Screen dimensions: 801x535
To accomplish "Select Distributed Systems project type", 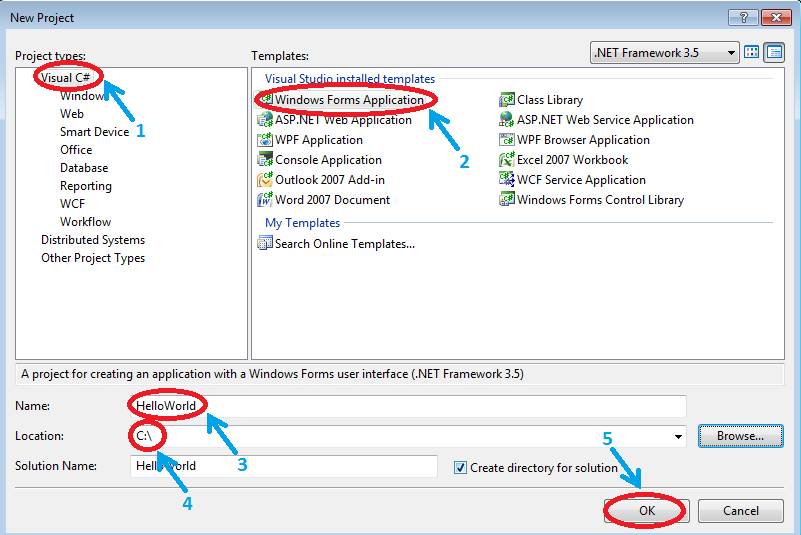I will [93, 240].
